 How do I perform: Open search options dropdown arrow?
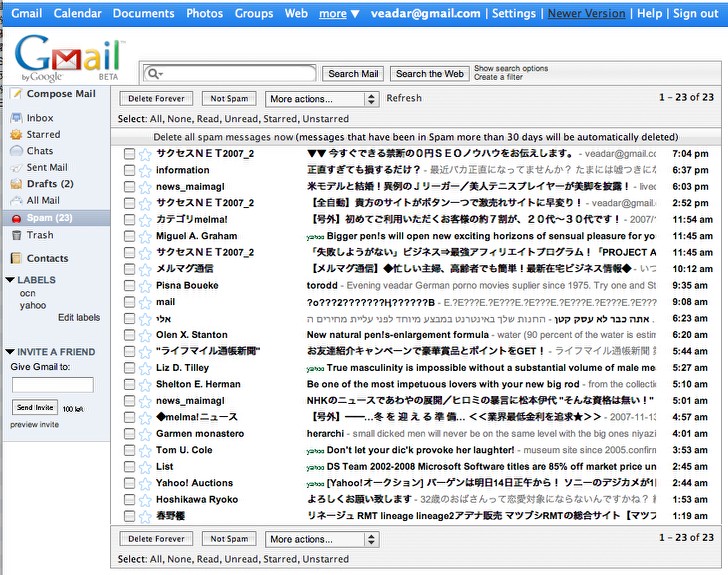[161, 74]
